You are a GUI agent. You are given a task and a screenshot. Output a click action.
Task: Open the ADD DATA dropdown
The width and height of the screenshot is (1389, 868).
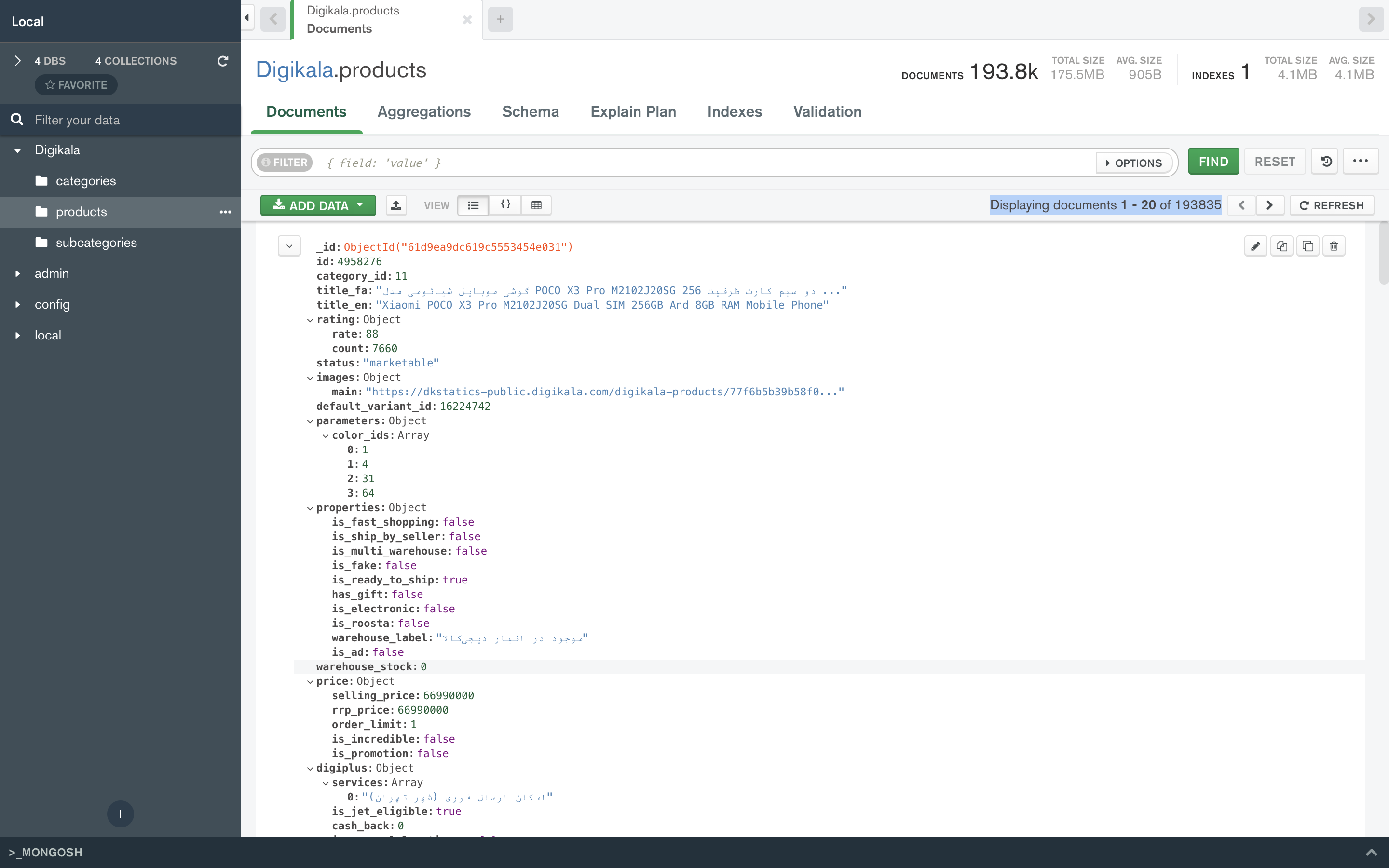318,205
